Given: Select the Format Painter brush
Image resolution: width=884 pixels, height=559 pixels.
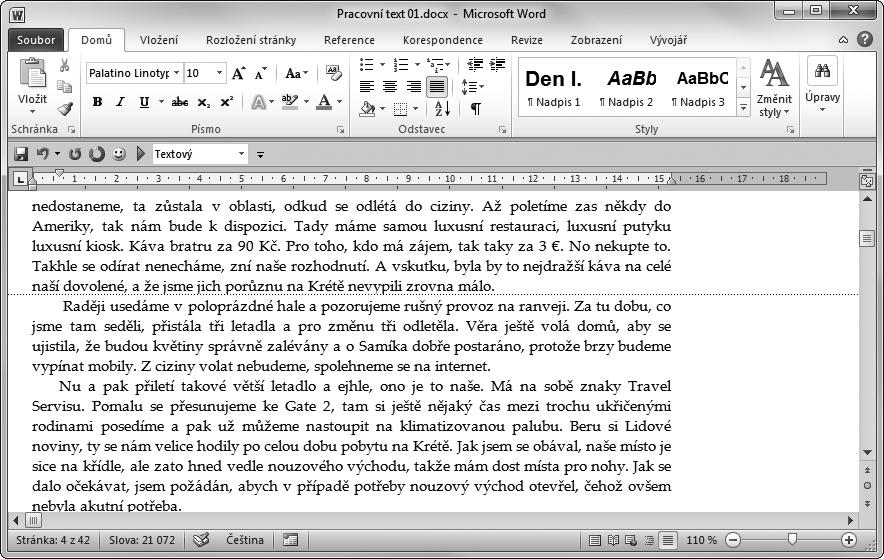Looking at the screenshot, I should 65,107.
